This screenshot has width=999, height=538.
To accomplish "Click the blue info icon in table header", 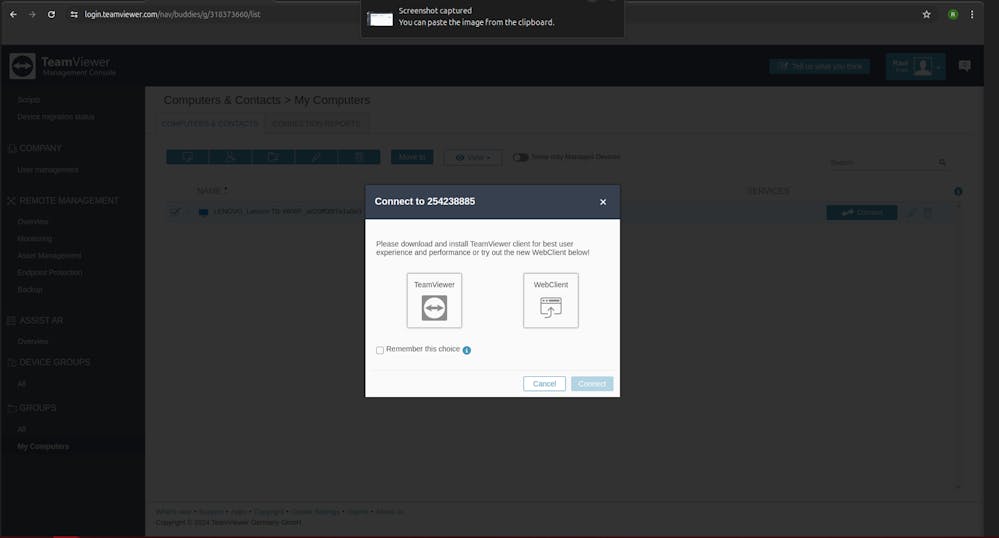I will [x=958, y=191].
